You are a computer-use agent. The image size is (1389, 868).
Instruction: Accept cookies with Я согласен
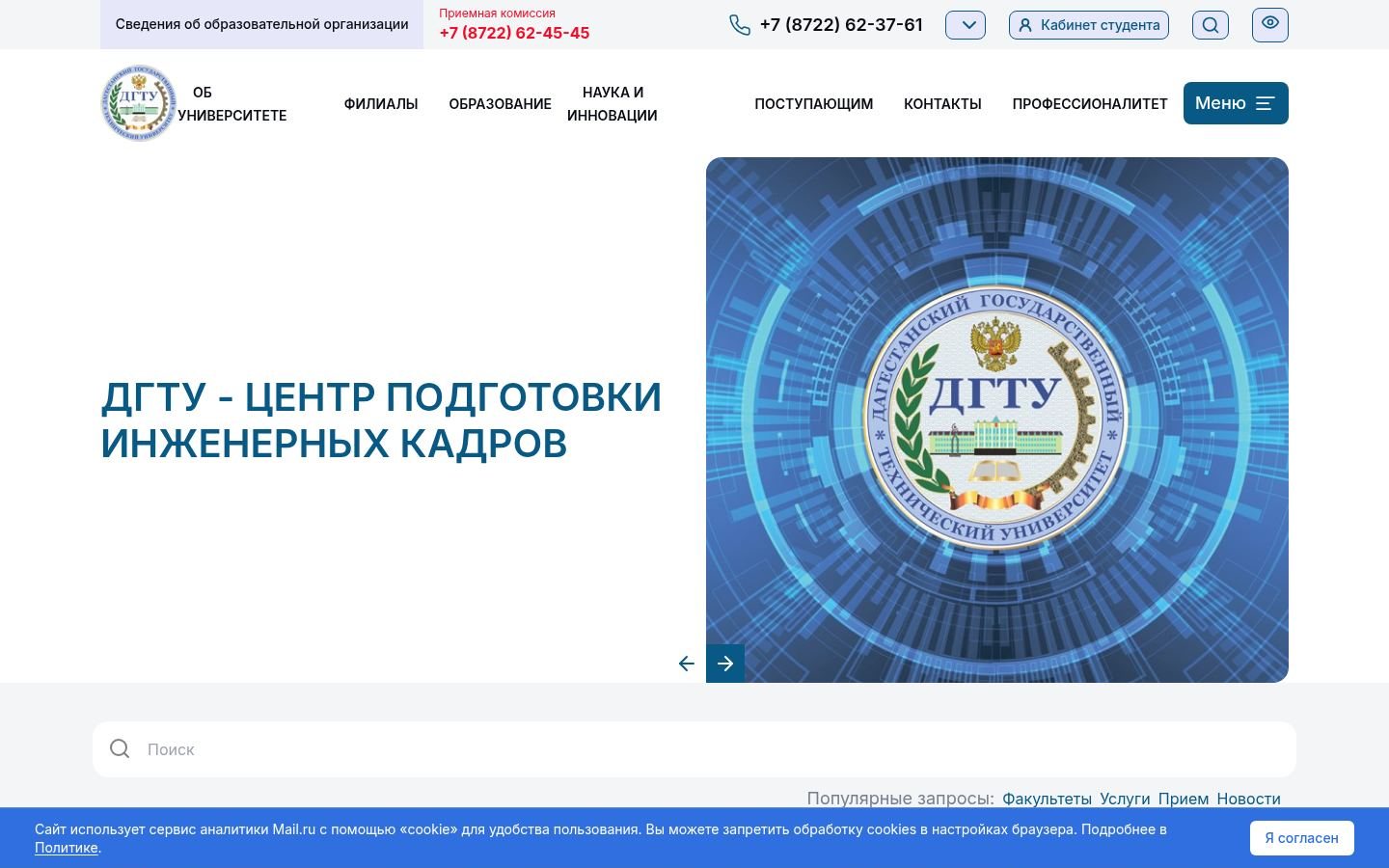click(1301, 838)
